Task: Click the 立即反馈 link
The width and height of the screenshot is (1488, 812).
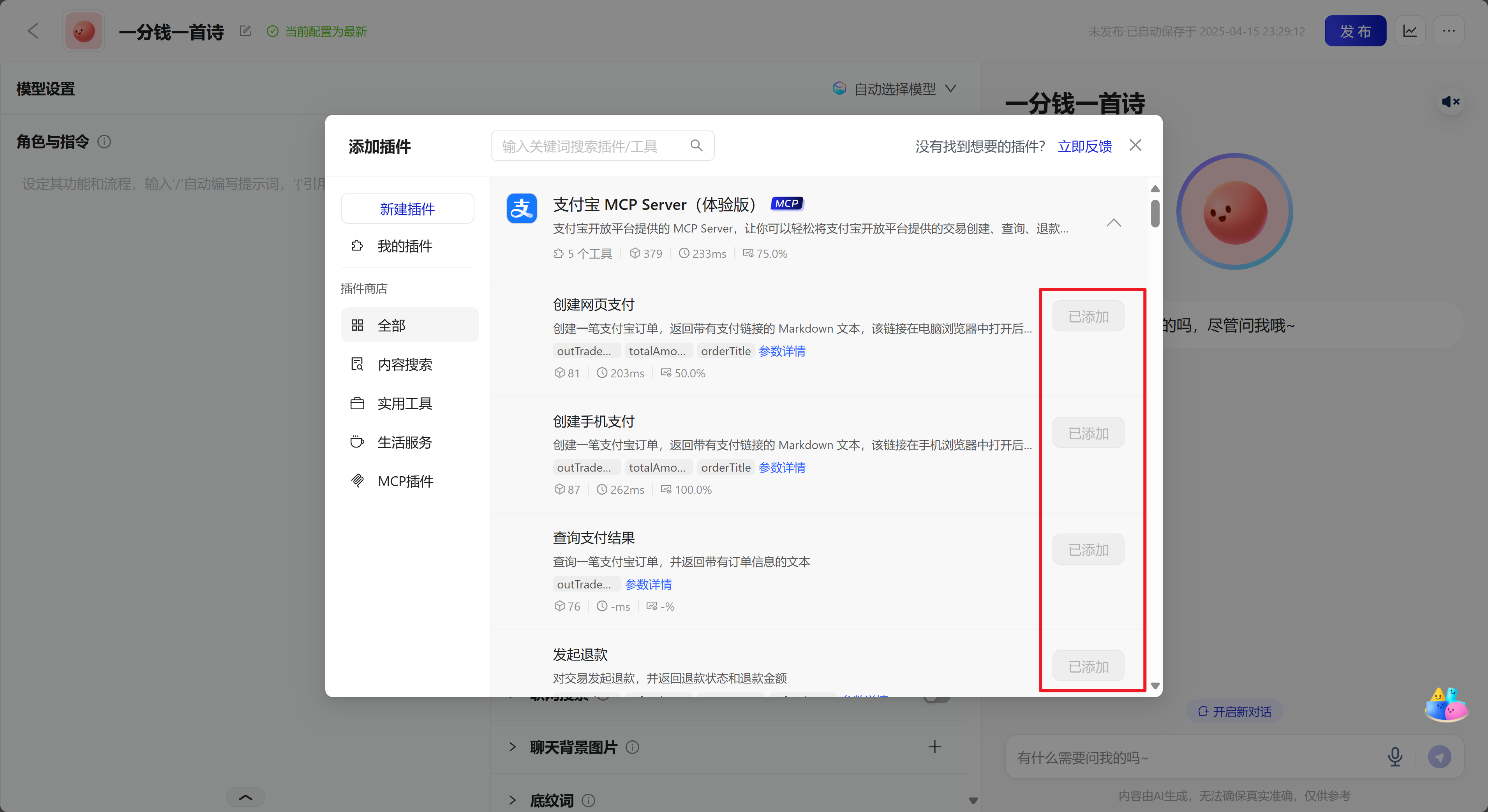Action: (x=1084, y=146)
